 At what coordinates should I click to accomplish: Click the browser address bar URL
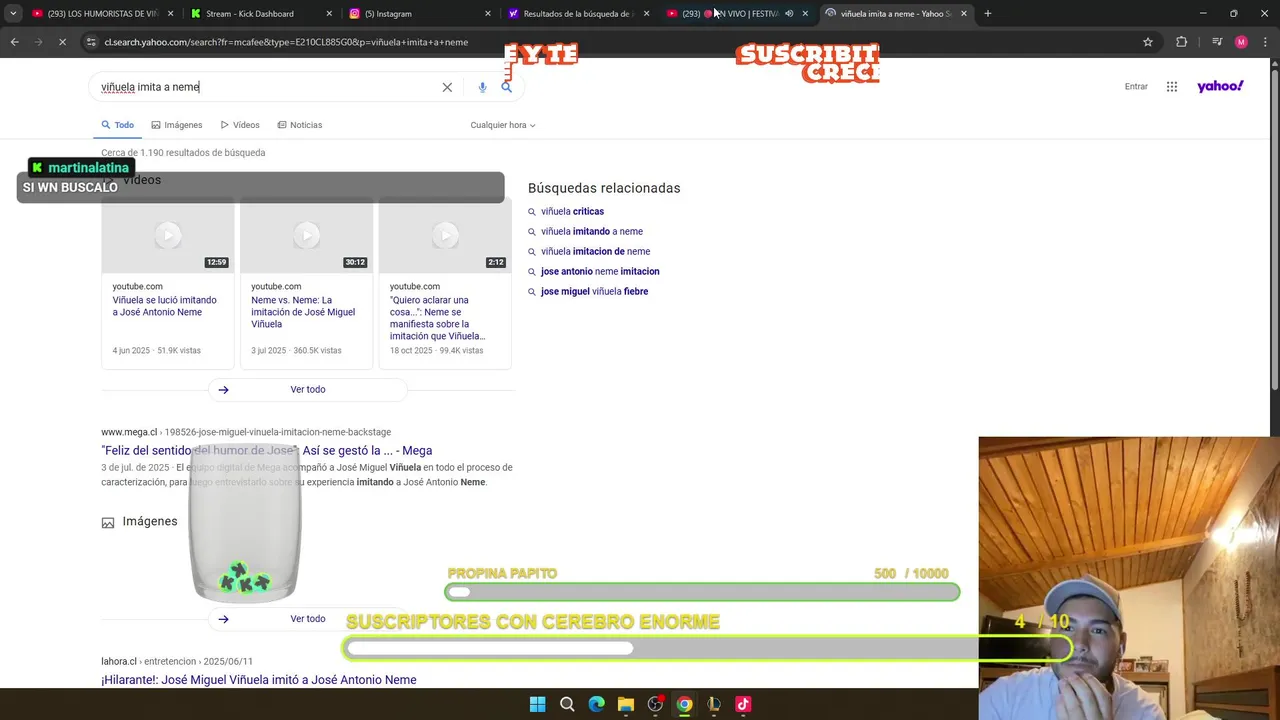[286, 42]
